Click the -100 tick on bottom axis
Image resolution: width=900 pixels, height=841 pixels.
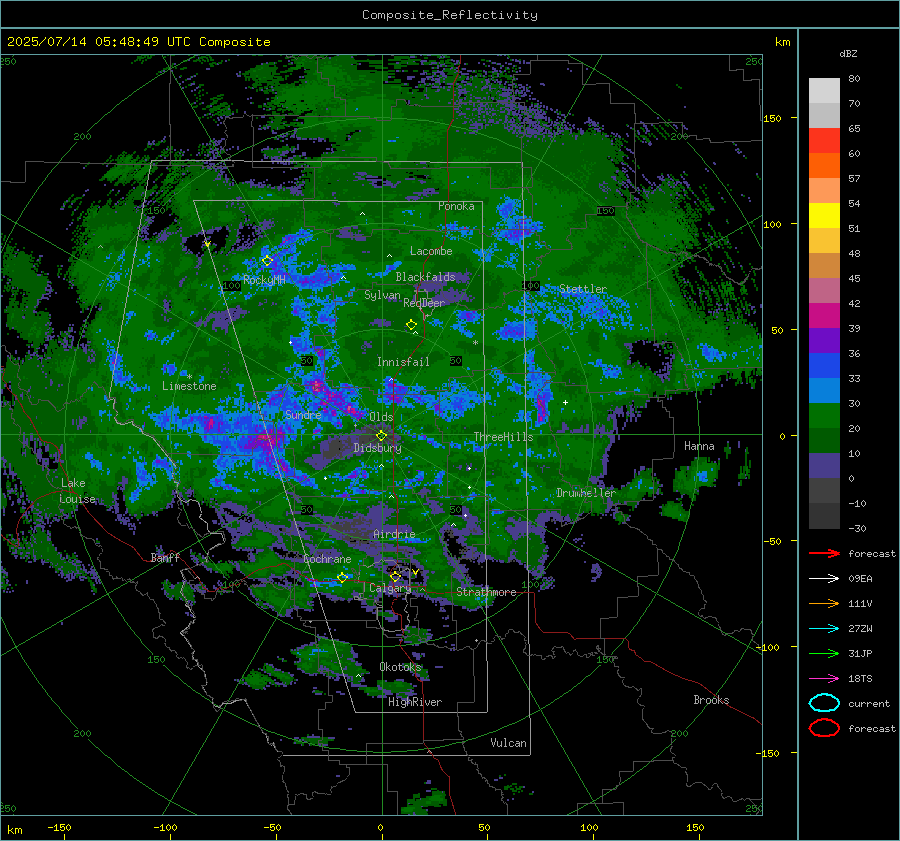click(165, 828)
